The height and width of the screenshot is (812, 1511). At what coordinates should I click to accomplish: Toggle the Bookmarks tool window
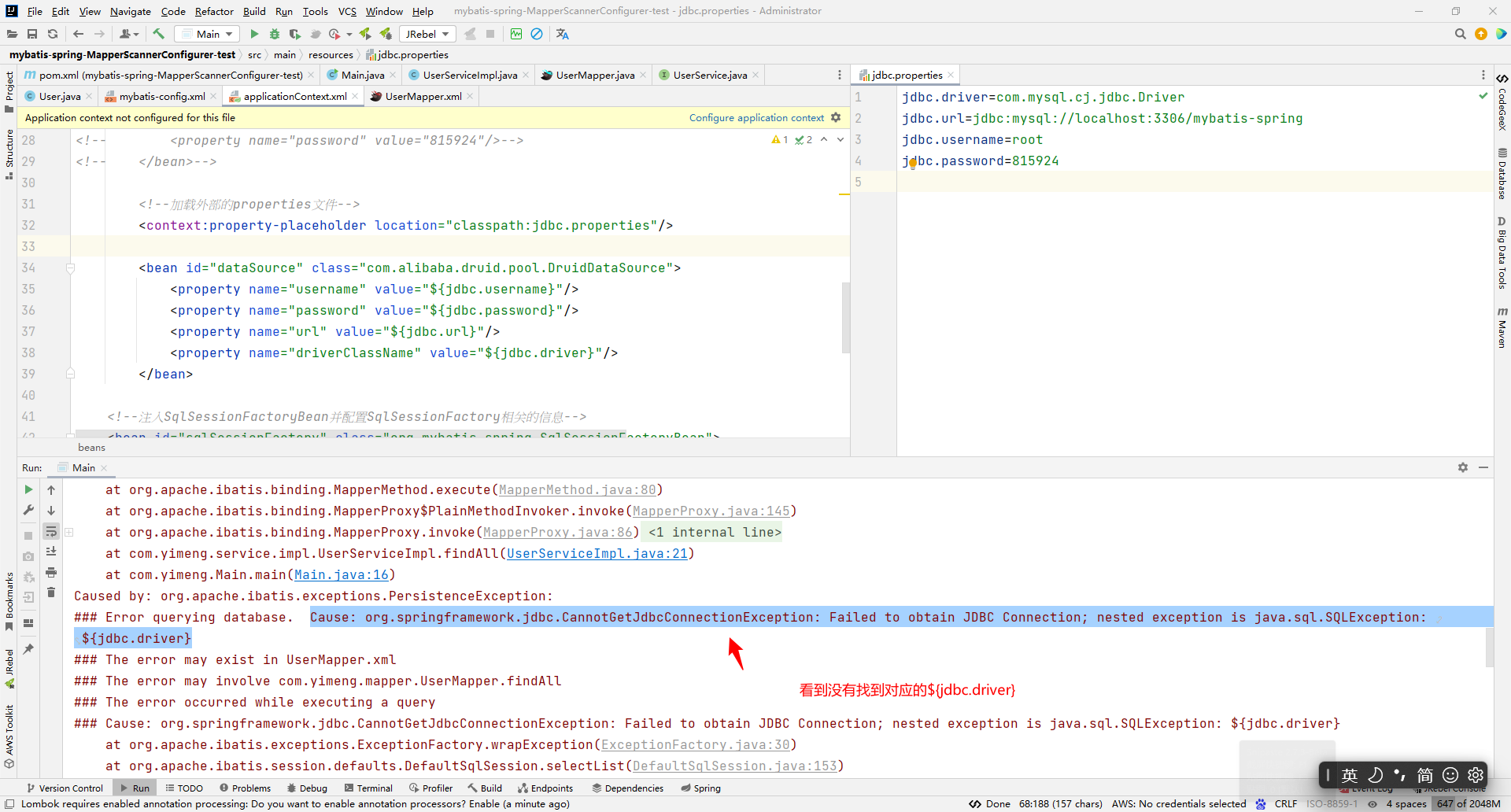(9, 600)
